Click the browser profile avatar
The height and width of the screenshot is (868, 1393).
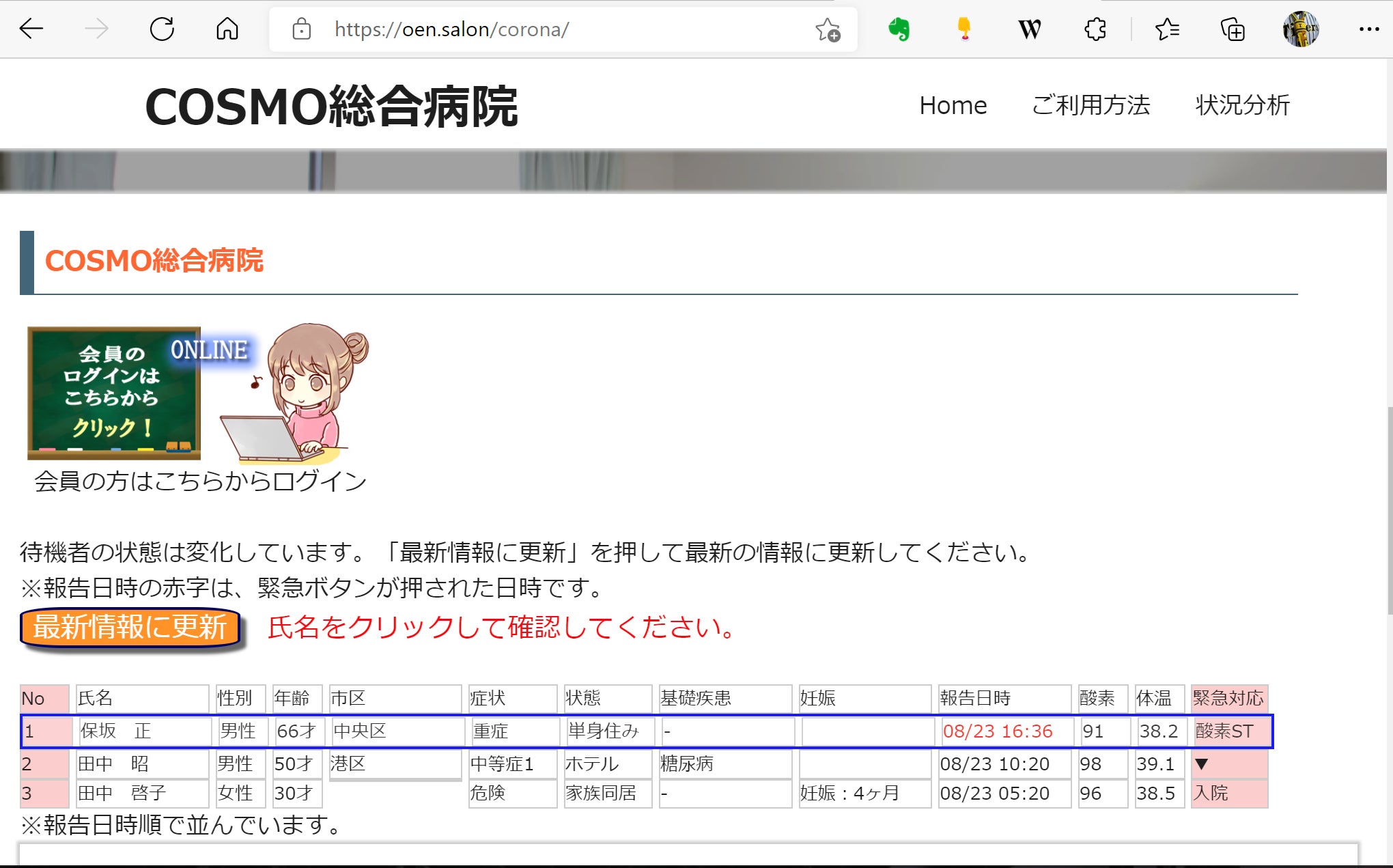coord(1300,29)
